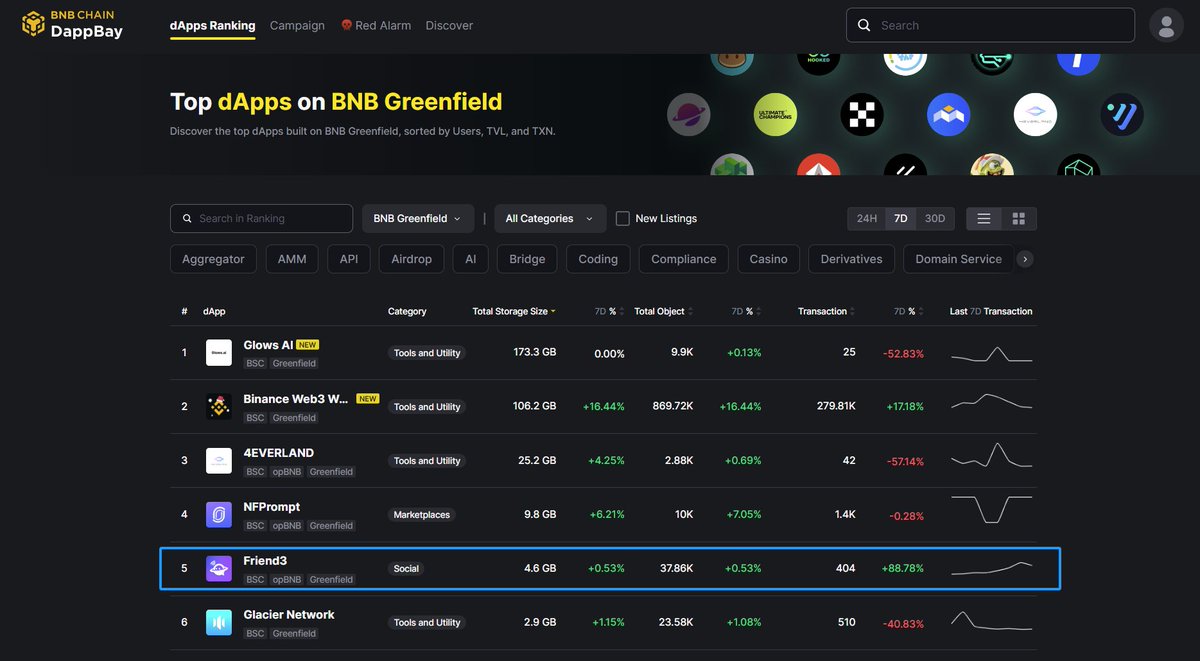Filter by Casino category
Image resolution: width=1200 pixels, height=661 pixels.
769,259
